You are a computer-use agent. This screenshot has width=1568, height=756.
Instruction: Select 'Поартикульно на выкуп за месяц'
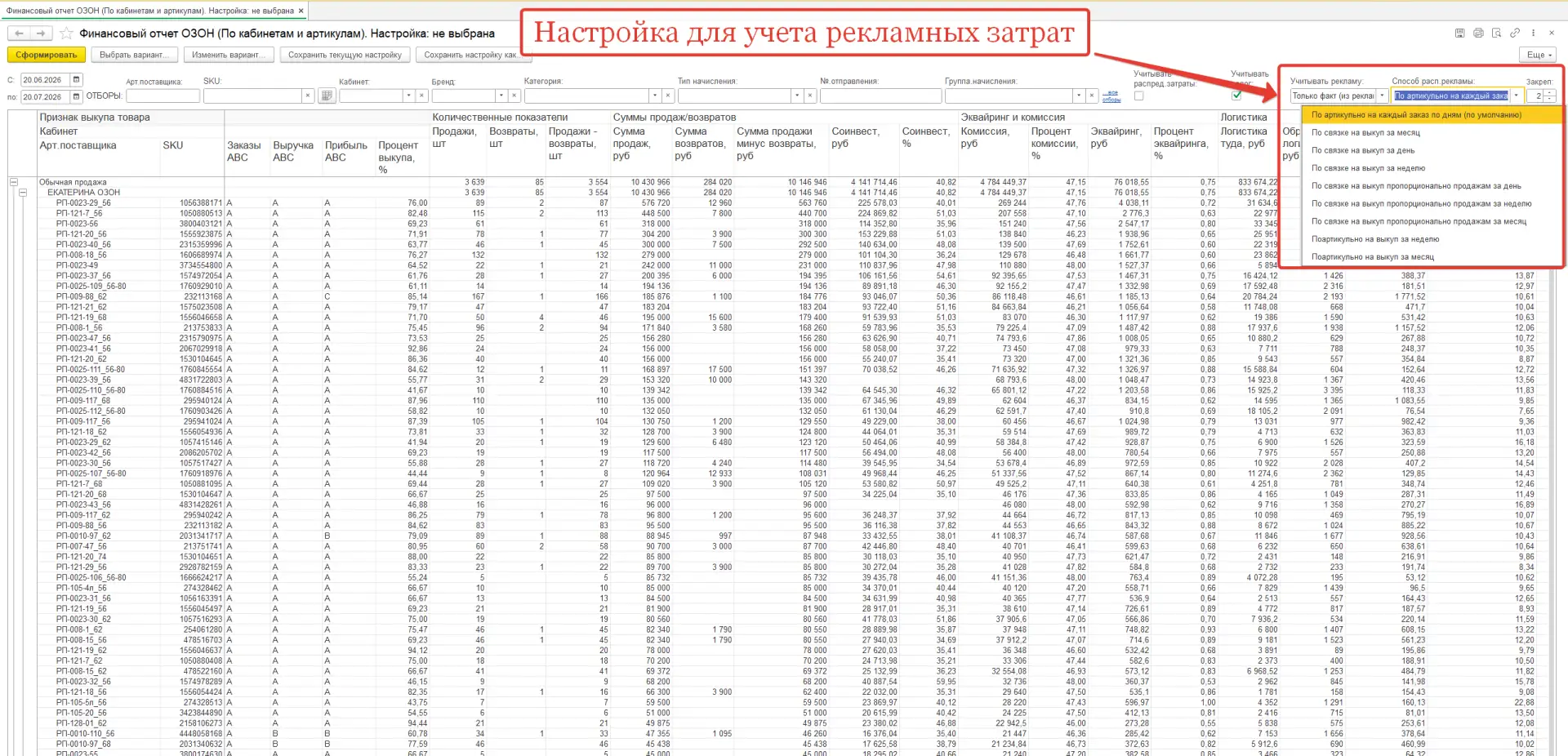1432,257
